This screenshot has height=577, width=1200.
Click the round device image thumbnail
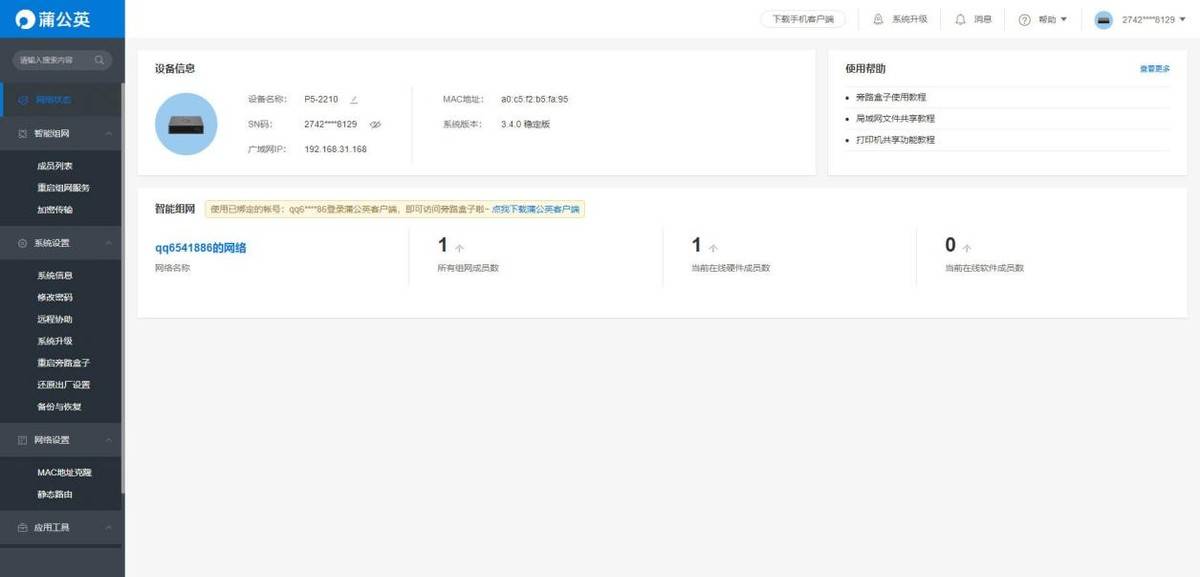click(186, 124)
